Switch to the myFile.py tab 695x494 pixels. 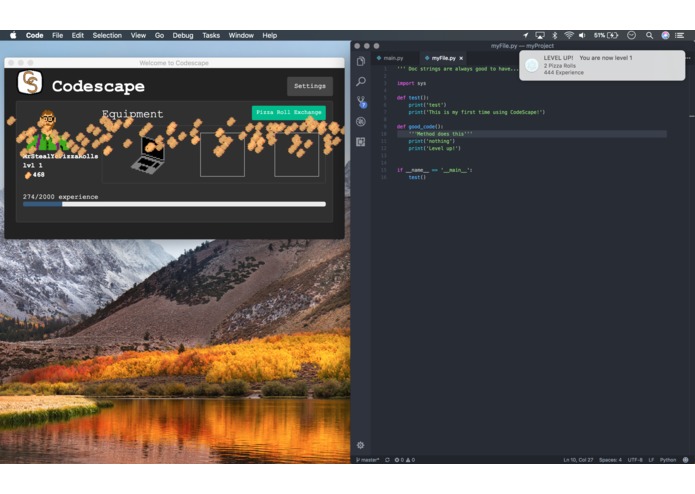(x=444, y=58)
